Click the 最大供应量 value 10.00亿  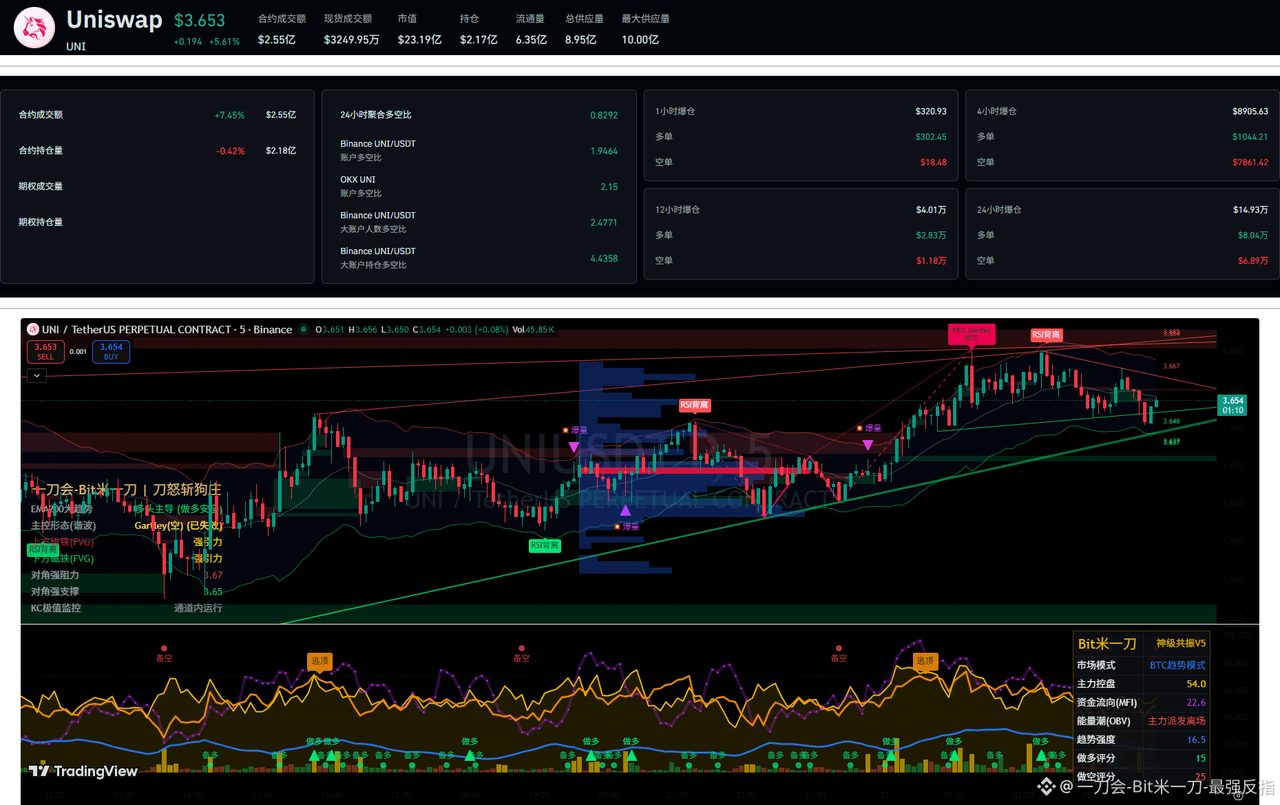[x=640, y=40]
